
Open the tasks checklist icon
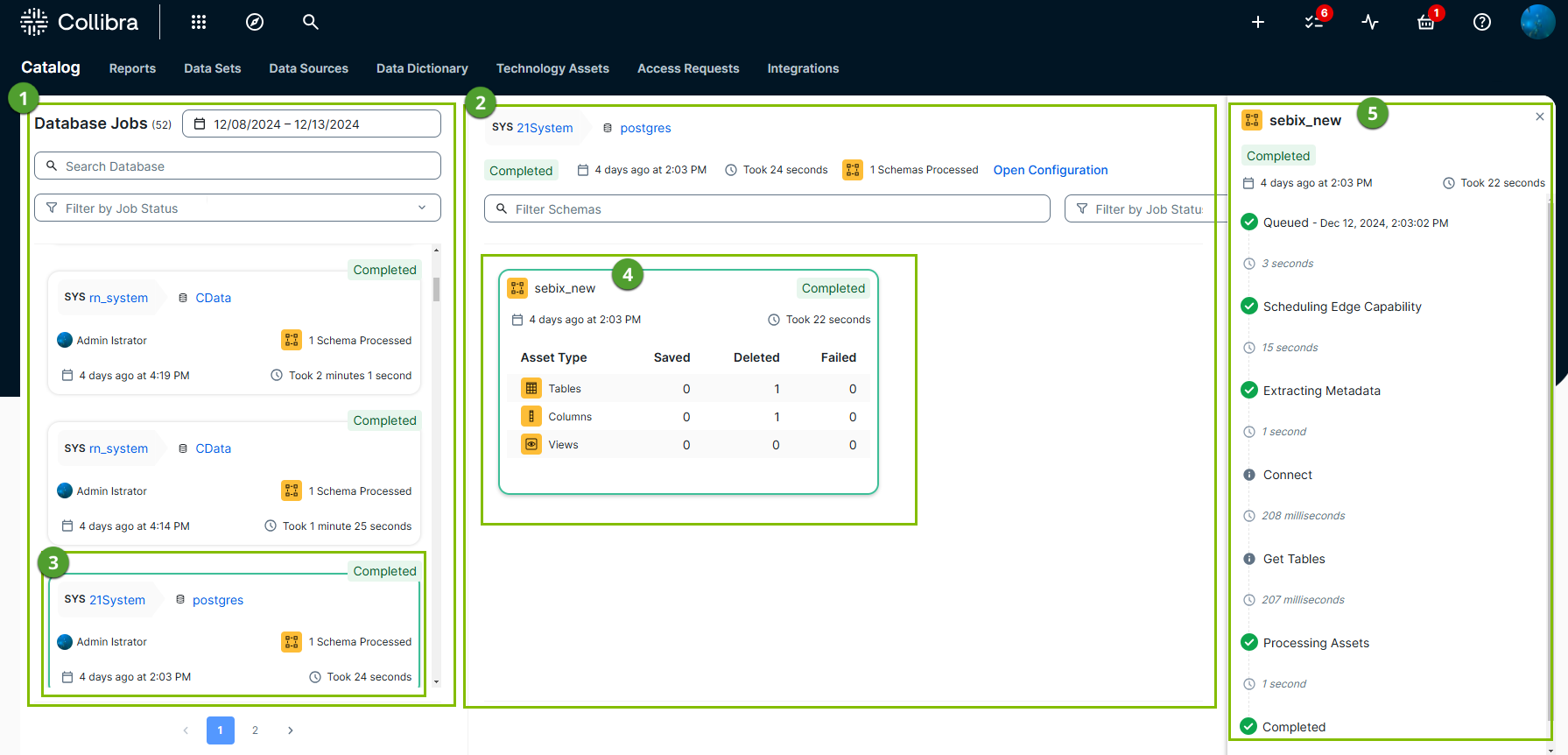(x=1313, y=22)
